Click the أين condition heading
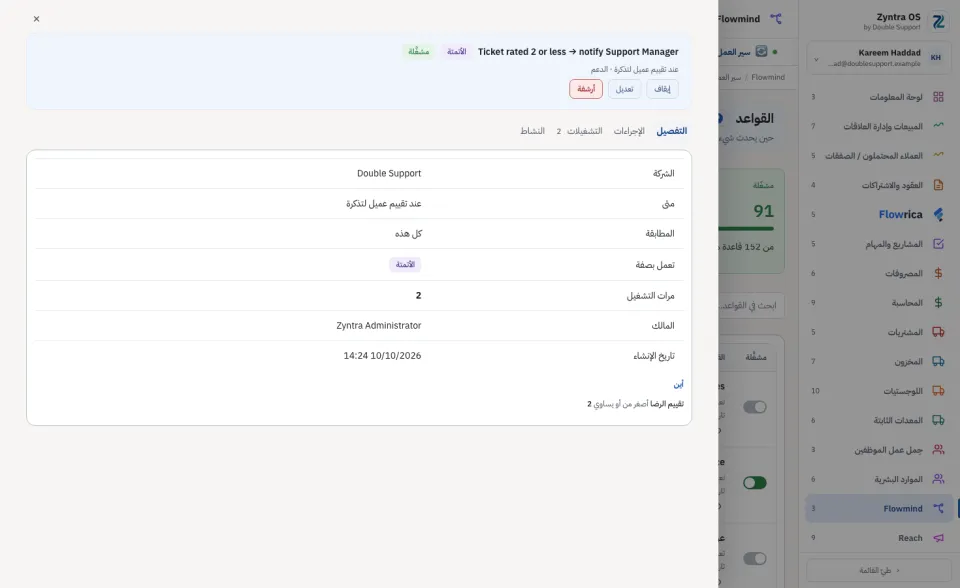The width and height of the screenshot is (960, 588). click(x=678, y=385)
